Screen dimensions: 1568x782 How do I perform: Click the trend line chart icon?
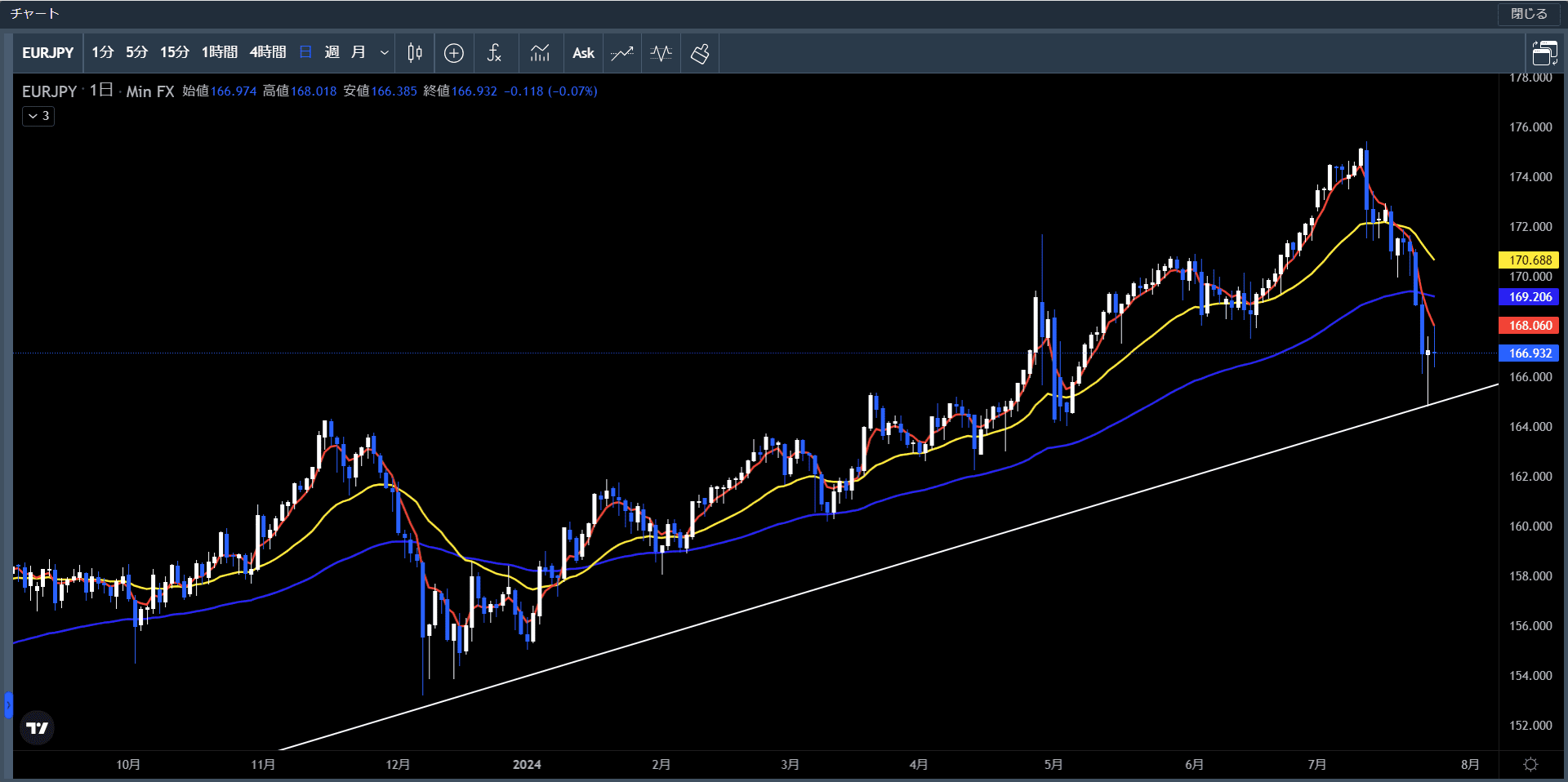(622, 53)
